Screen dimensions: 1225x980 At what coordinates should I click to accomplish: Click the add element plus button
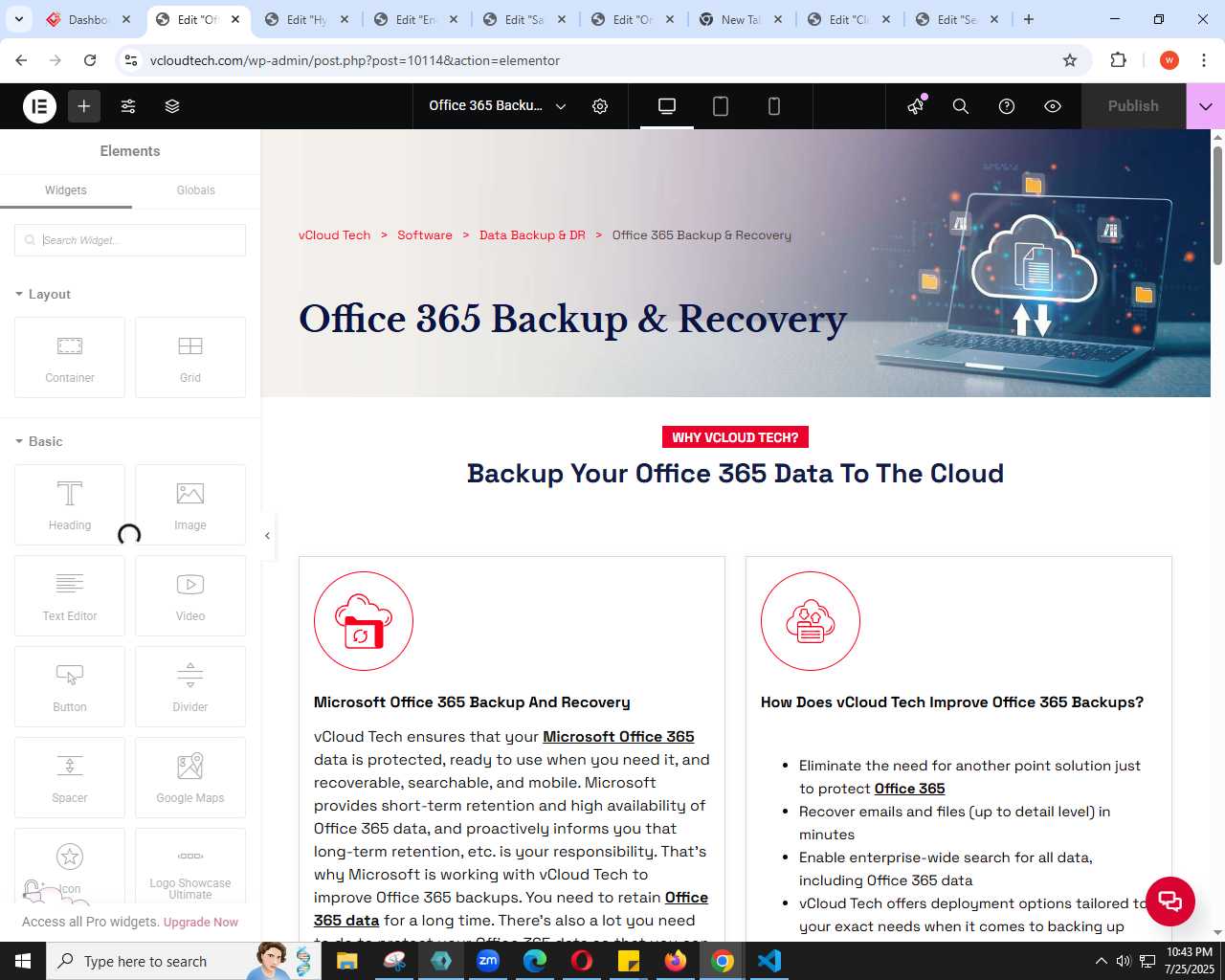84,106
